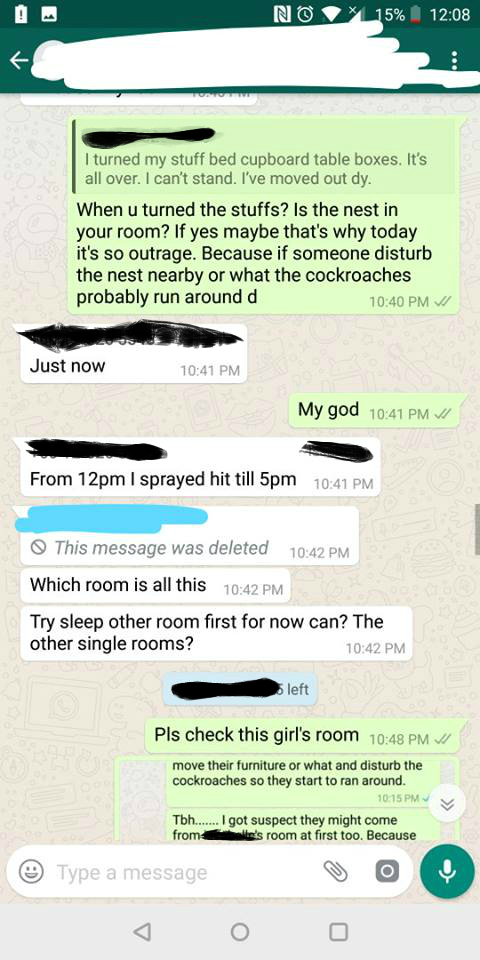480x960 pixels.
Task: Tap the Android home circle button
Action: (240, 932)
